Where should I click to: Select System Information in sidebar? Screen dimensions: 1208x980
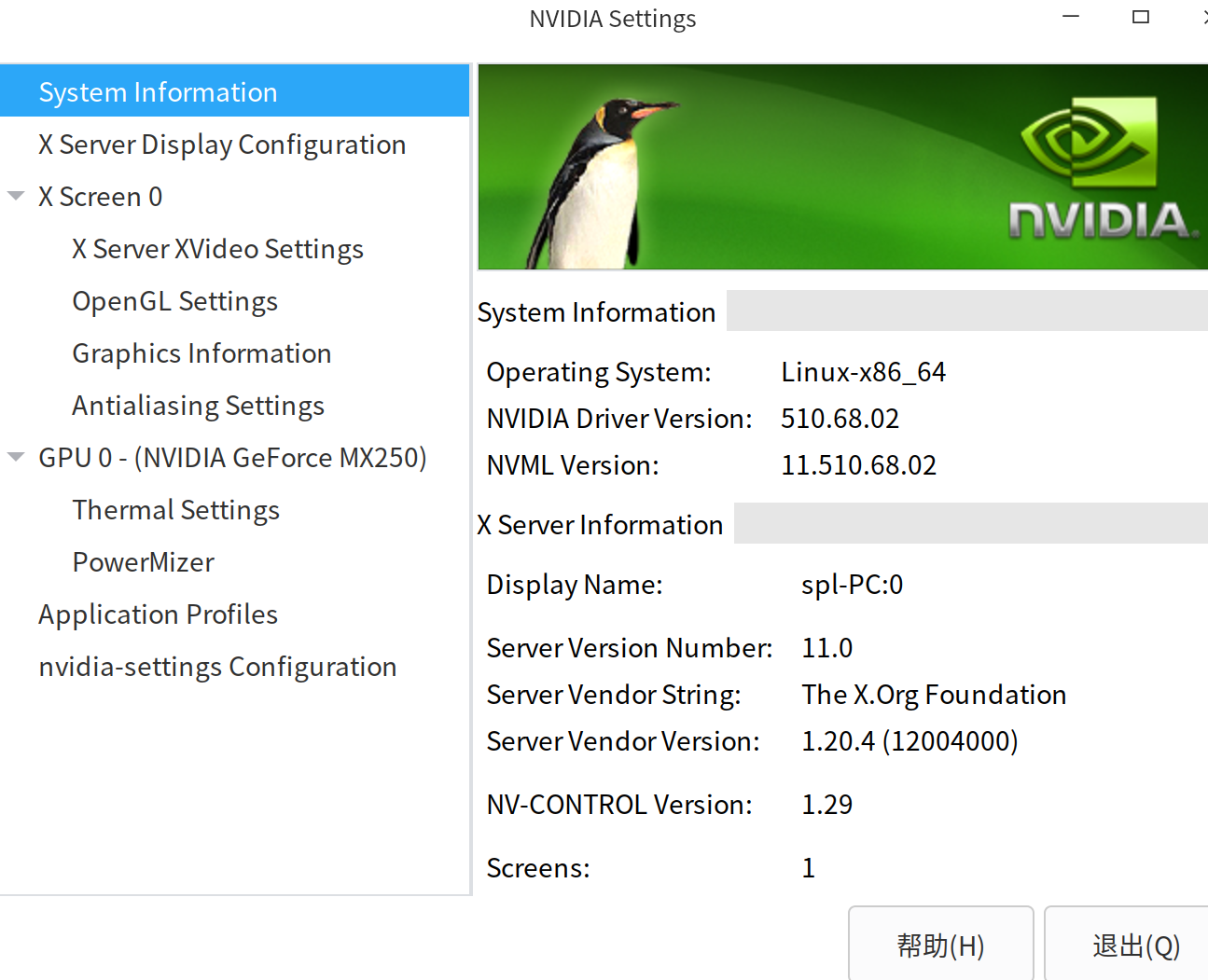point(158,92)
